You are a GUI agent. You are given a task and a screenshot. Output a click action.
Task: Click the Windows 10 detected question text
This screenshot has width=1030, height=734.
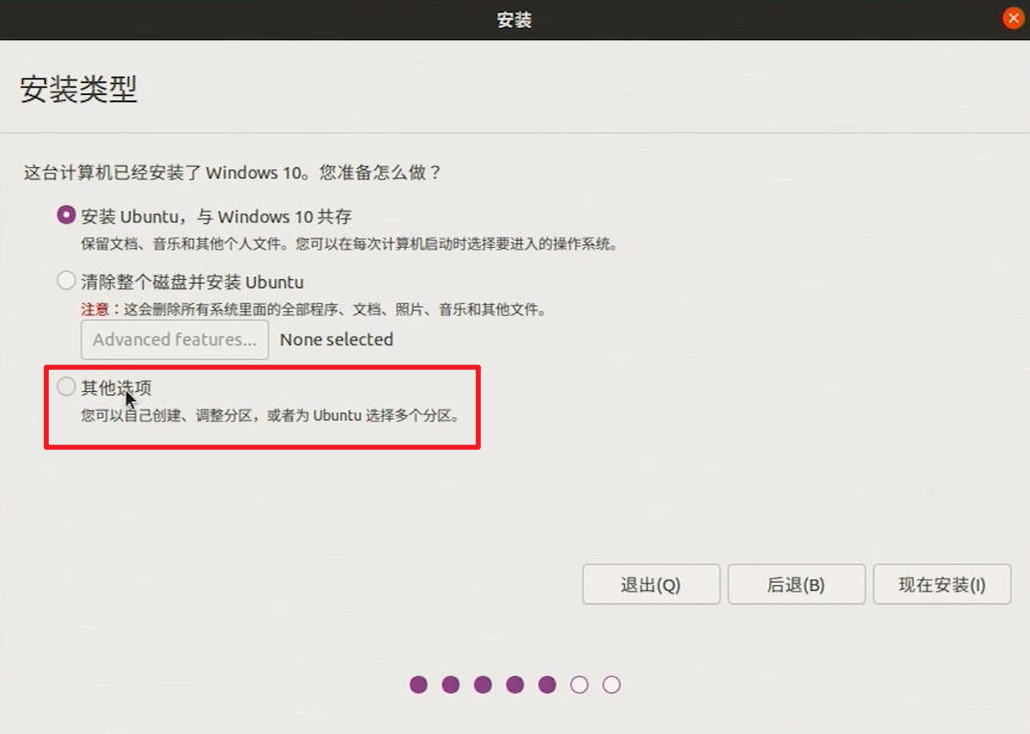pos(232,173)
